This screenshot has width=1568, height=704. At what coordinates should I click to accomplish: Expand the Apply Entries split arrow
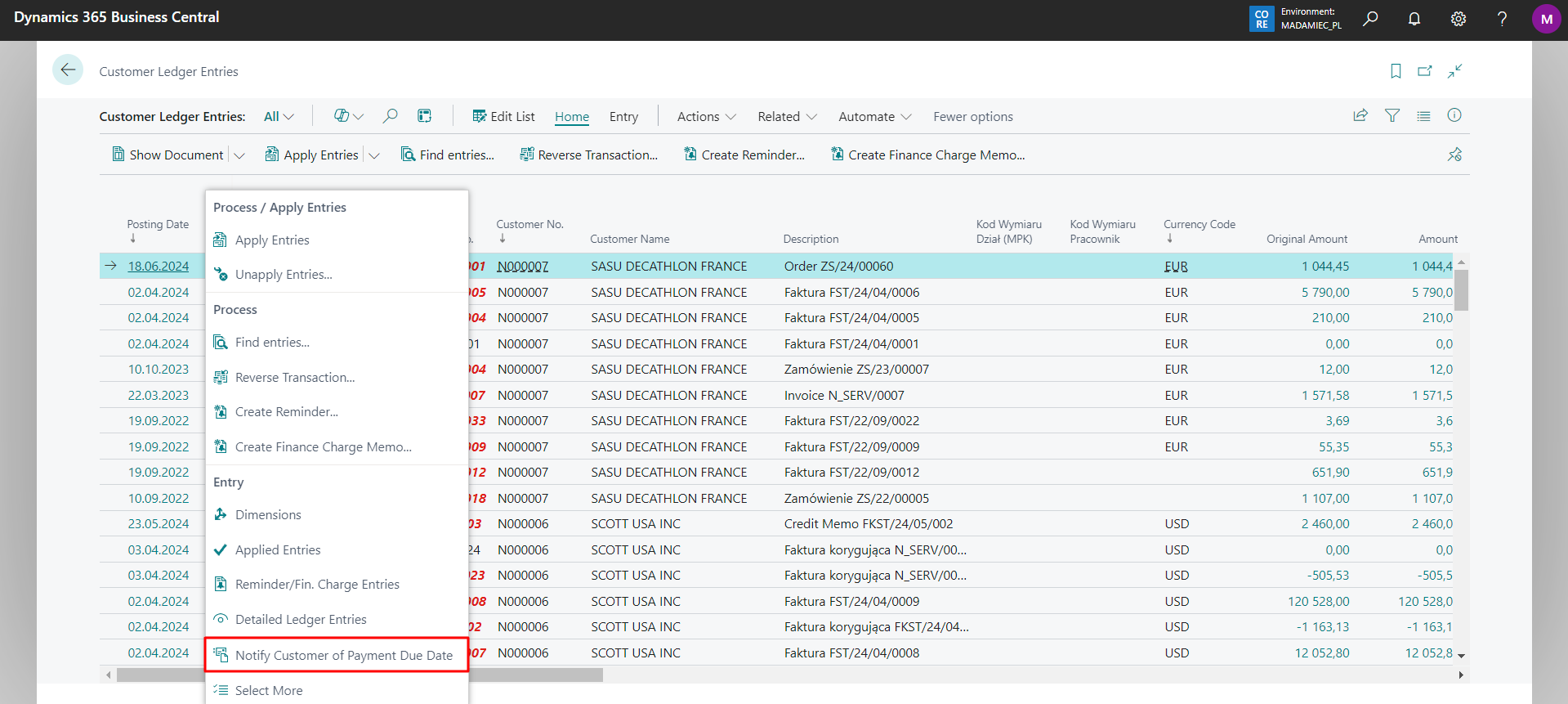click(x=374, y=155)
